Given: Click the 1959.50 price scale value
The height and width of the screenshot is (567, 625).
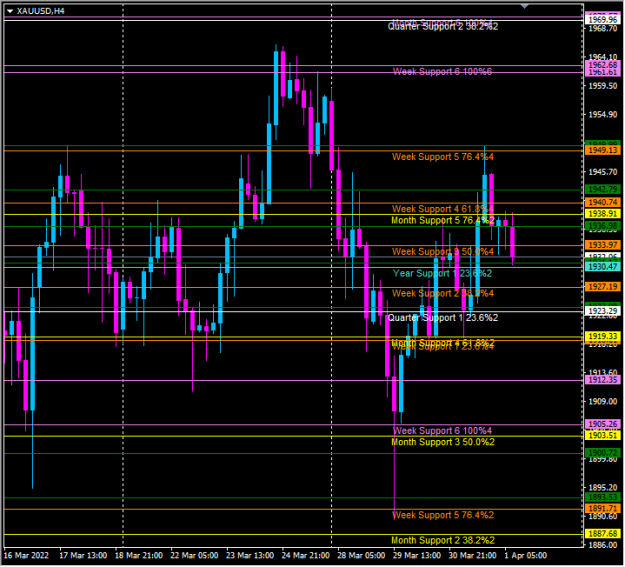Looking at the screenshot, I should coord(603,86).
